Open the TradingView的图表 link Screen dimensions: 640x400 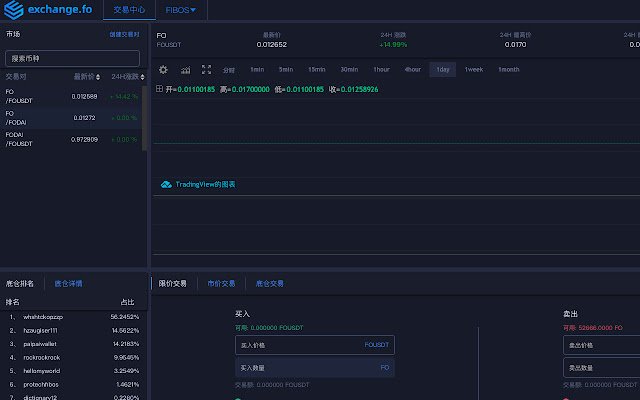tap(205, 184)
